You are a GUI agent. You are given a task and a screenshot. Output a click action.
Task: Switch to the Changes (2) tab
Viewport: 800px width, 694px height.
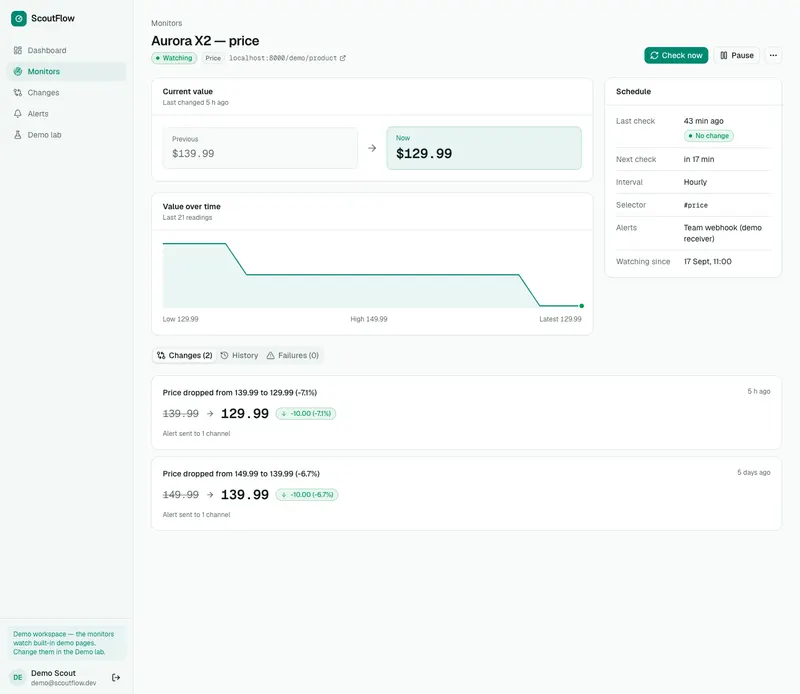[185, 355]
